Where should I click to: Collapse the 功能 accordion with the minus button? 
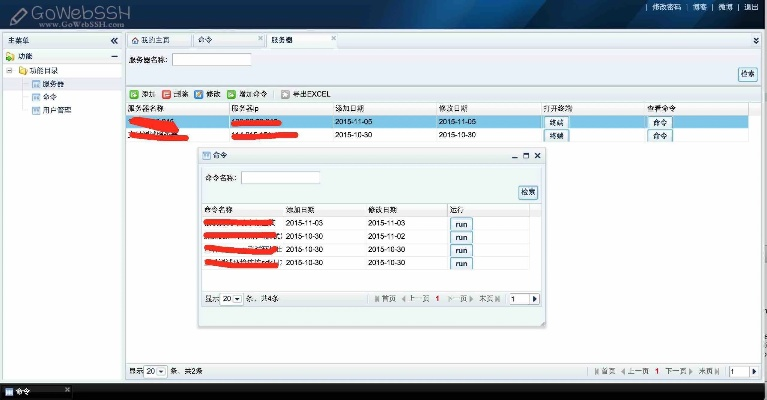coord(114,57)
